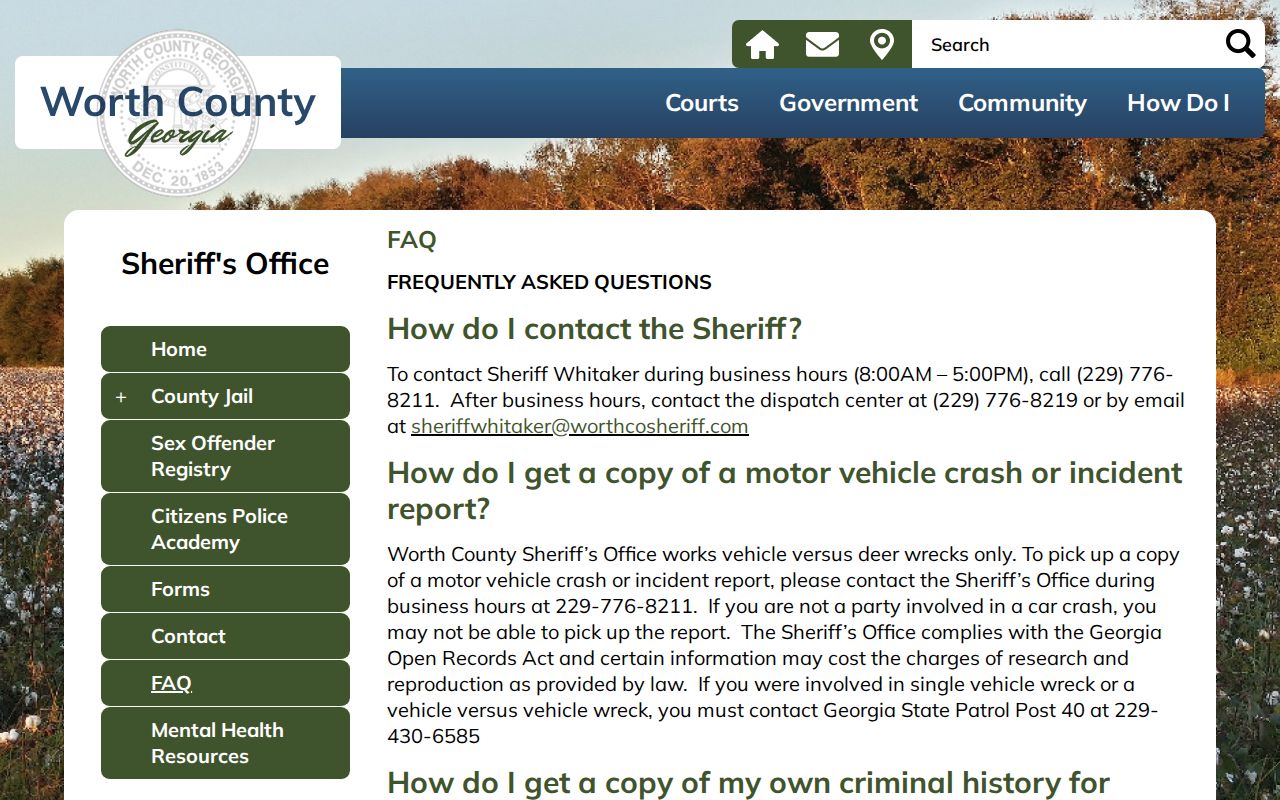Open the Community menu
Image resolution: width=1280 pixels, height=800 pixels.
click(1022, 103)
